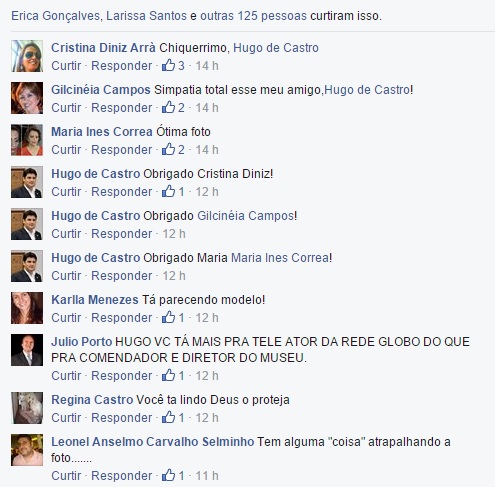Open 'outras 125 pessoas' likes list
The image size is (497, 488).
pyautogui.click(x=253, y=16)
